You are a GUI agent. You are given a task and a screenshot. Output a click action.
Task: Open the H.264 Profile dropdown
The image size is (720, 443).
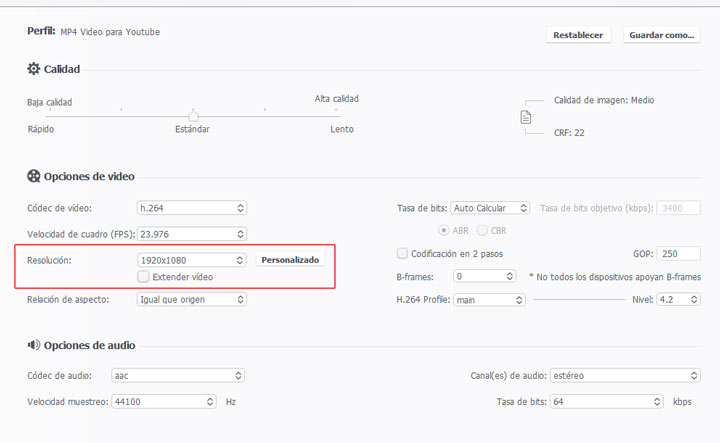(x=490, y=299)
